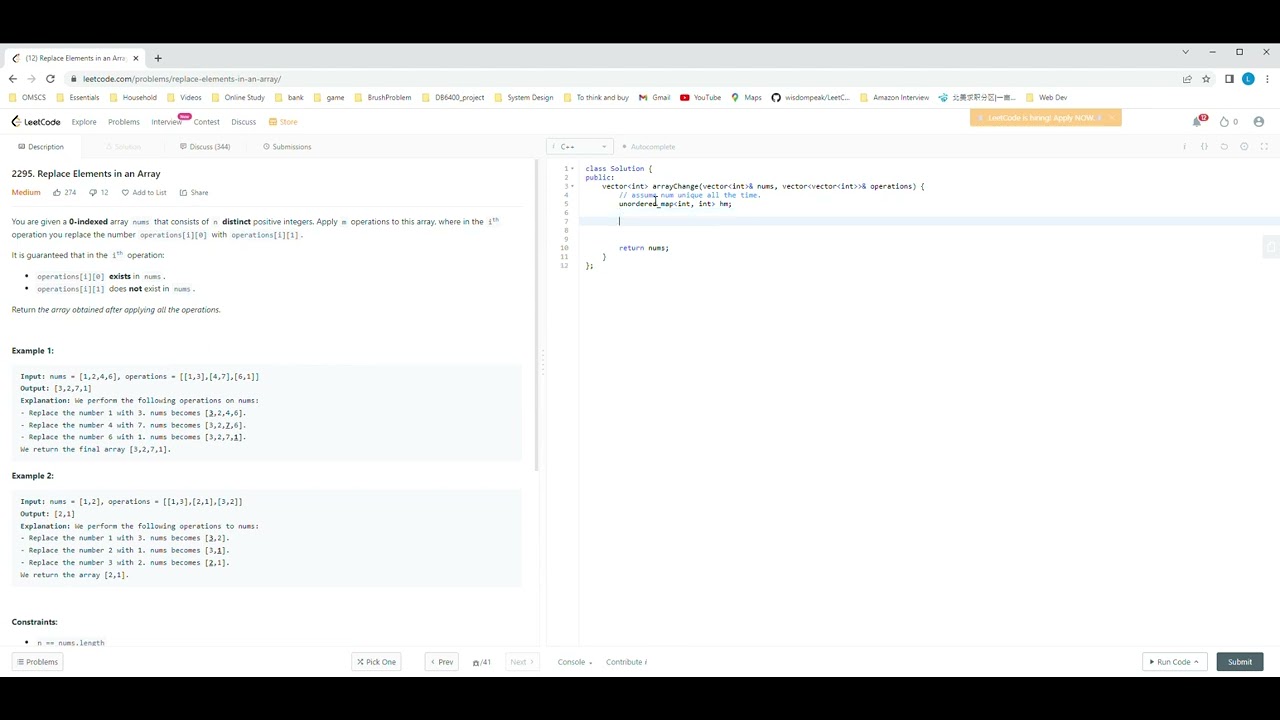
Task: Open the Problems nav menu item
Action: [x=124, y=122]
